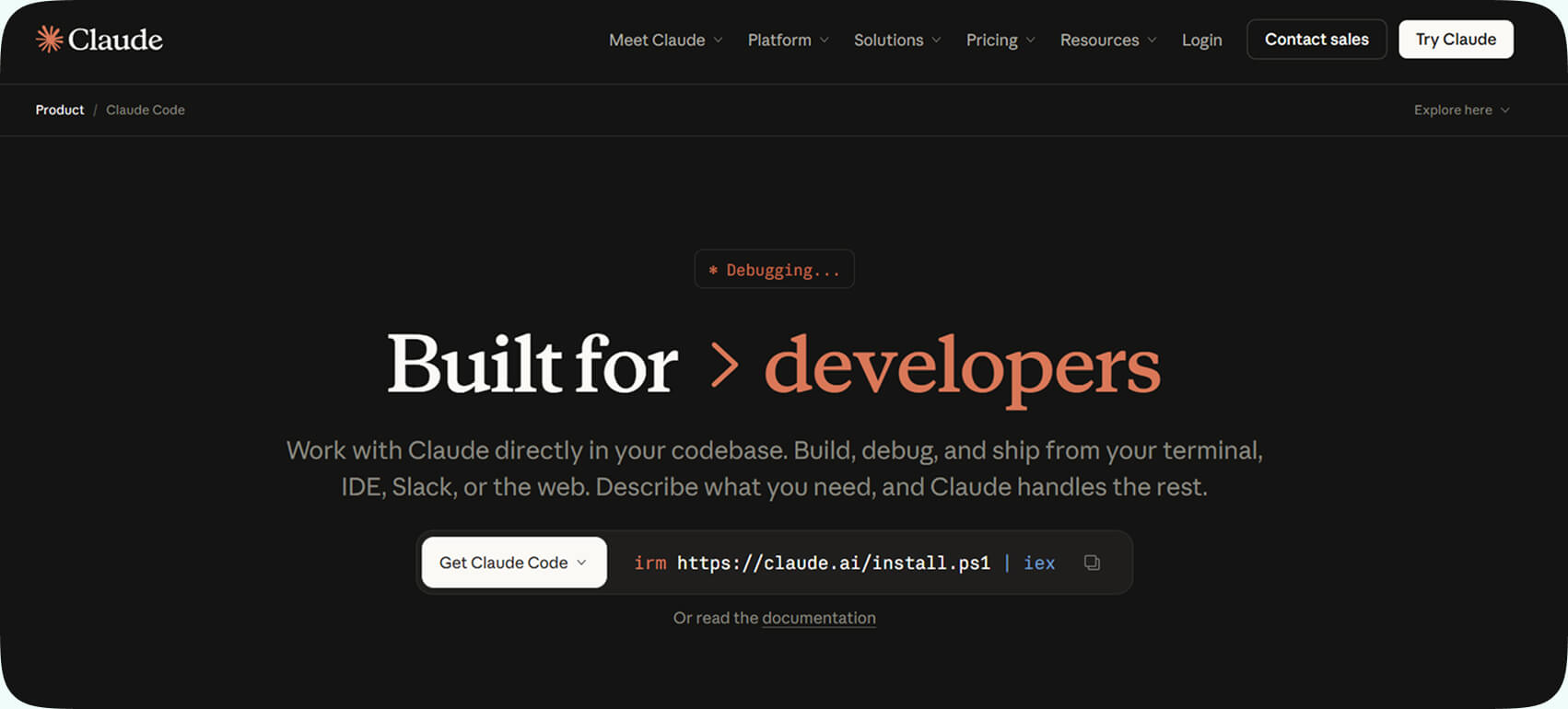1568x709 pixels.
Task: Go to the Product breadcrumb
Action: [x=60, y=110]
